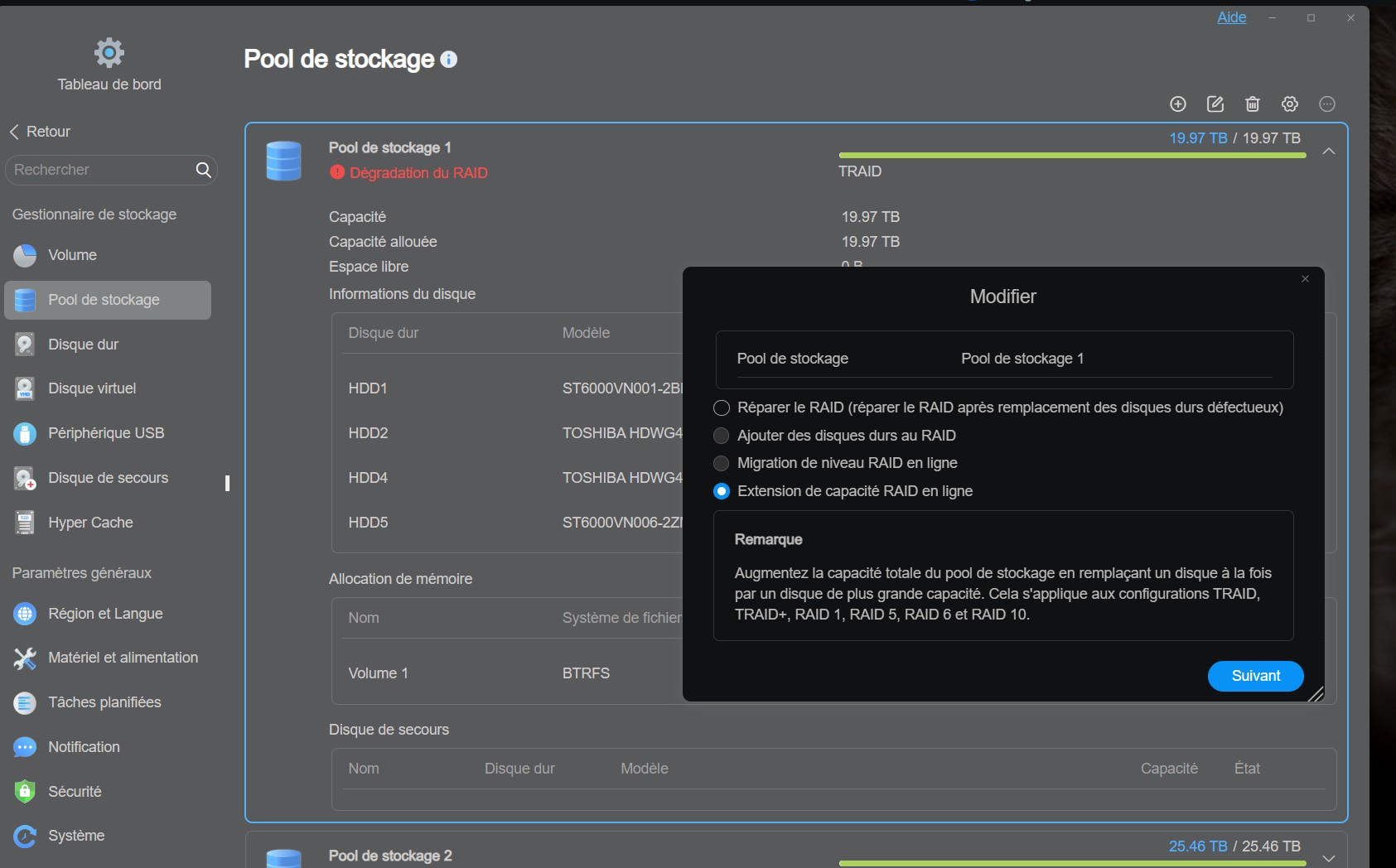Select Migration de niveau RAID en ligne
The width and height of the screenshot is (1396, 868).
tap(722, 463)
